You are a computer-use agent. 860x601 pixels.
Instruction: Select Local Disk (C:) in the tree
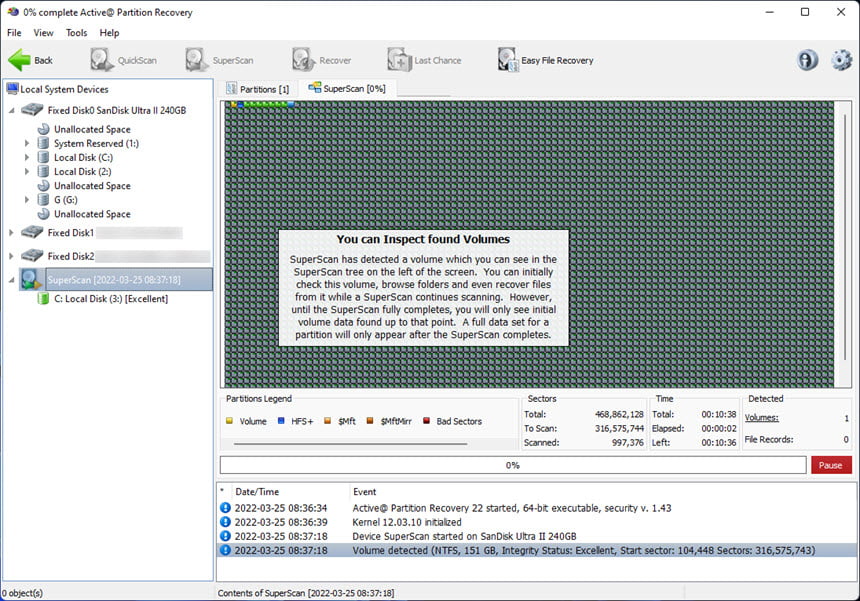pyautogui.click(x=83, y=158)
